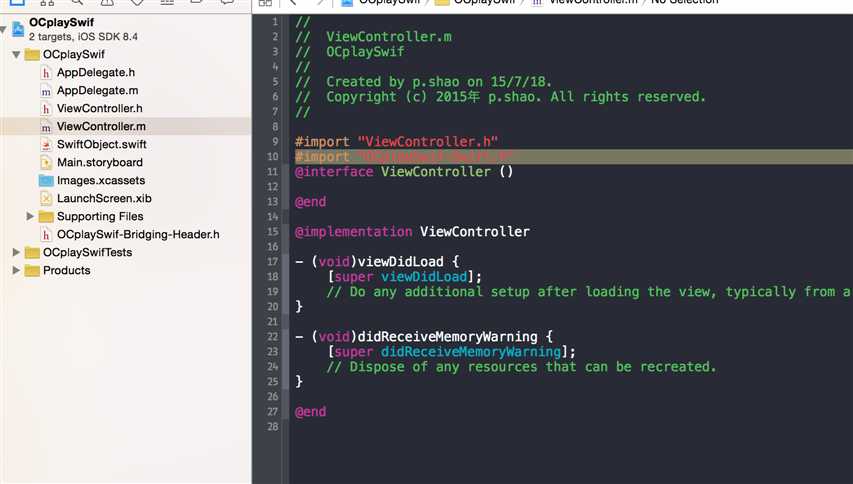Click the Products folder icon
The width and height of the screenshot is (853, 484).
[x=32, y=270]
